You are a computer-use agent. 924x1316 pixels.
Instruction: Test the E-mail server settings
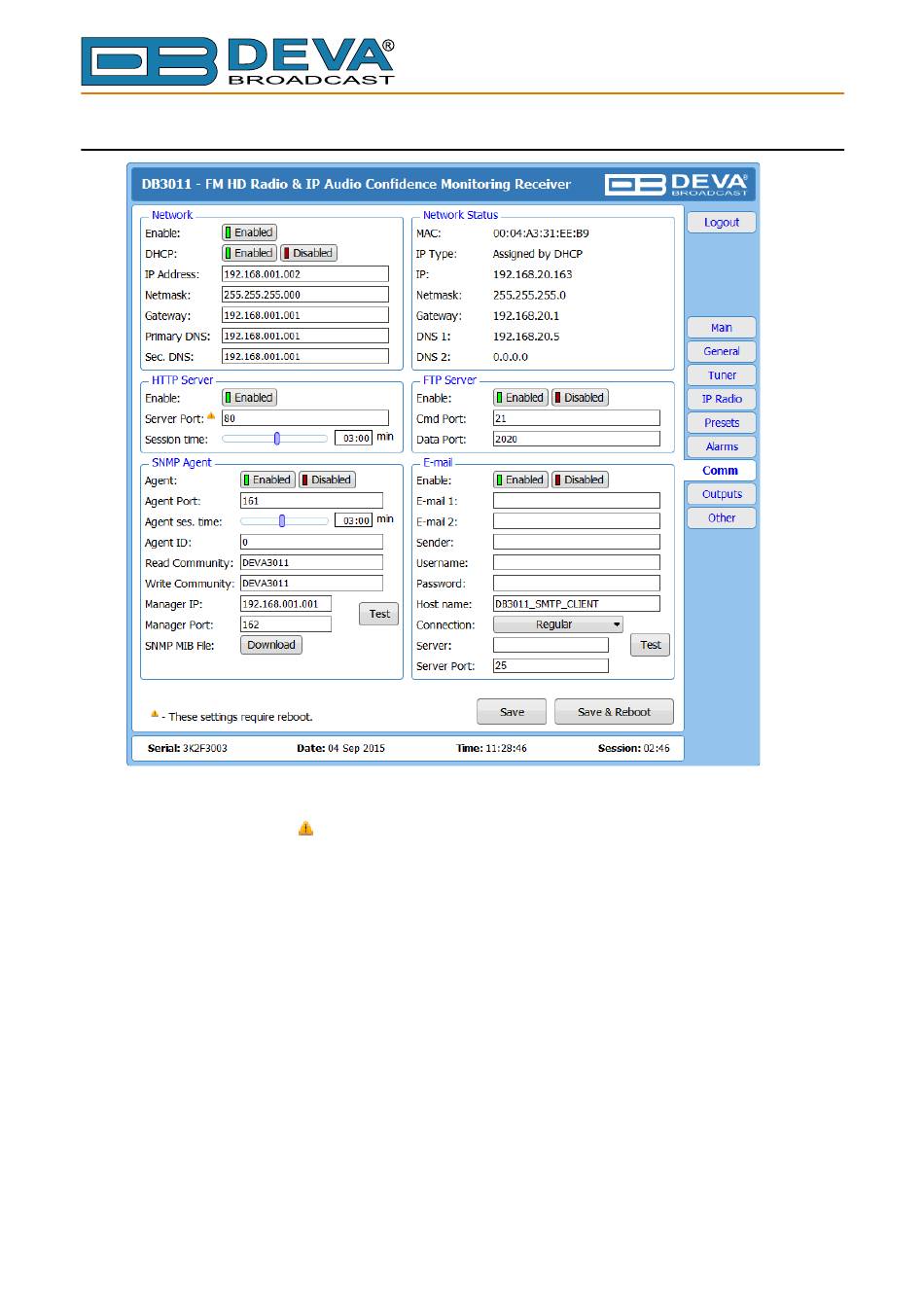tap(651, 645)
